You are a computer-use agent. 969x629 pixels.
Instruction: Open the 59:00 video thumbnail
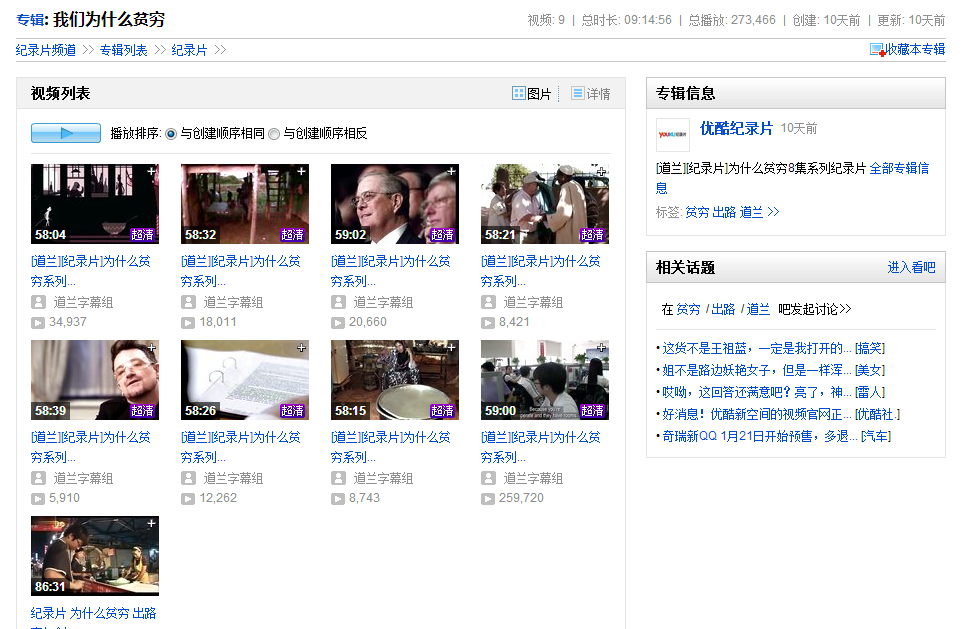tap(545, 380)
